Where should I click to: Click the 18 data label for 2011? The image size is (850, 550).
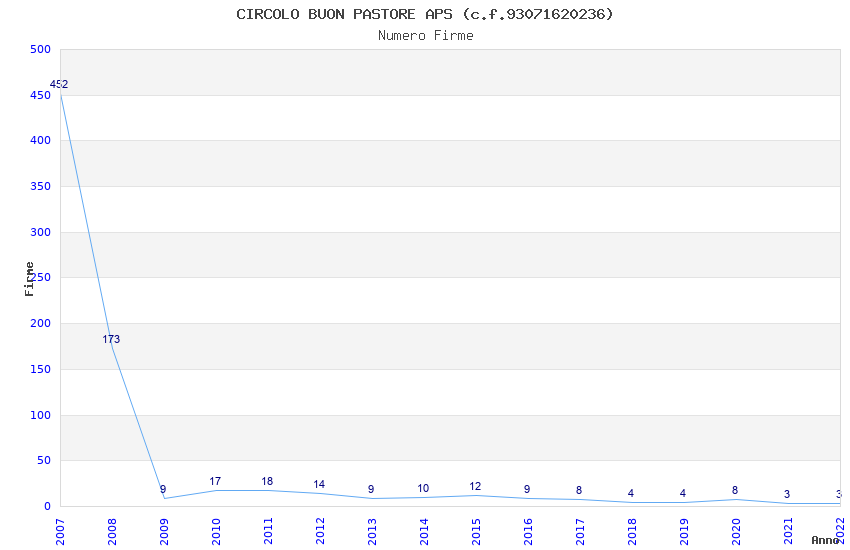267,481
